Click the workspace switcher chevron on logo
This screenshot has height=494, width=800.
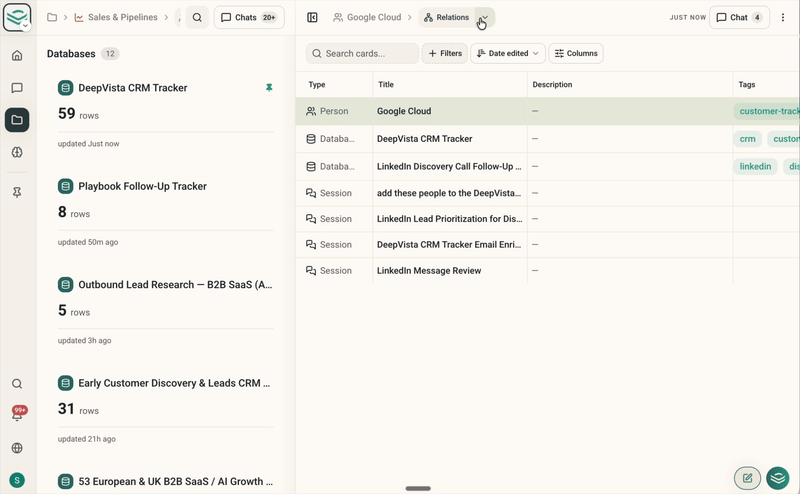26,26
